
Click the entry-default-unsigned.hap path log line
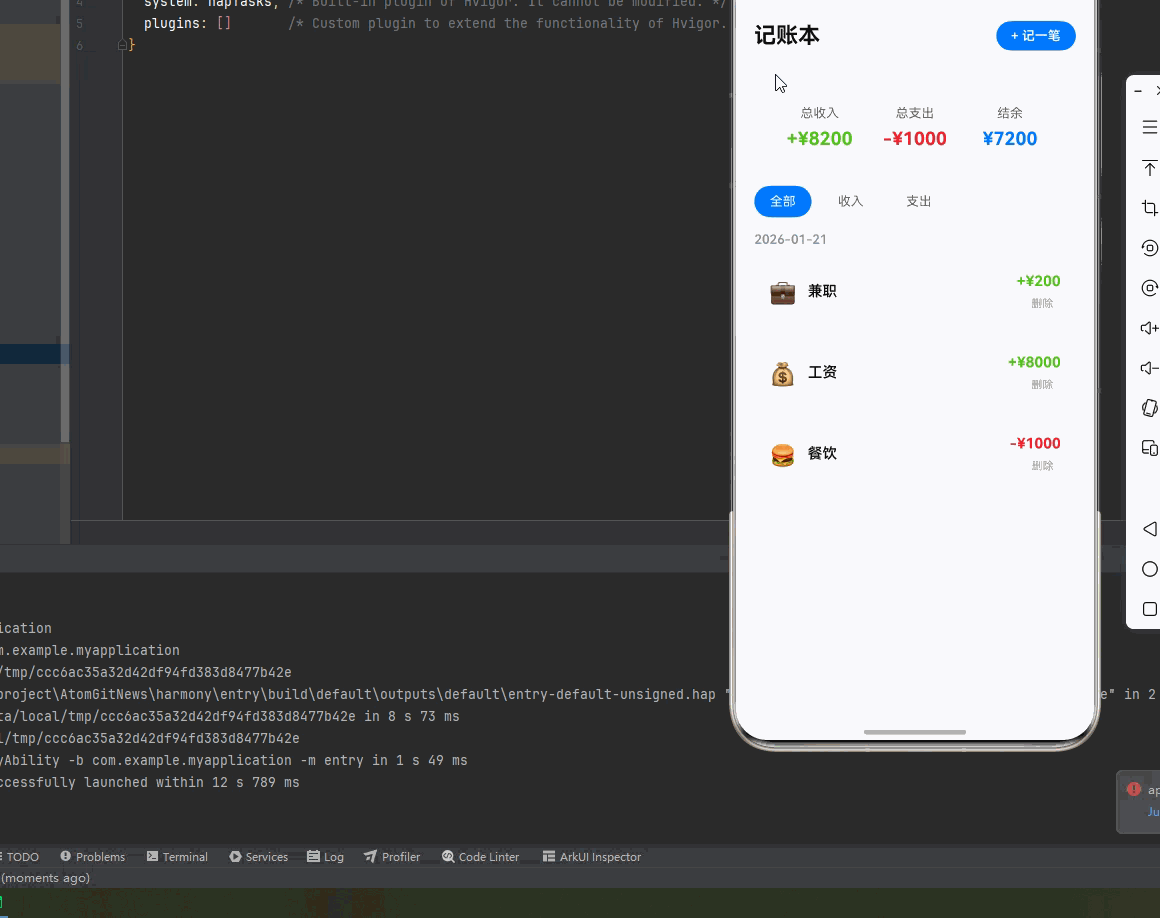pos(358,695)
